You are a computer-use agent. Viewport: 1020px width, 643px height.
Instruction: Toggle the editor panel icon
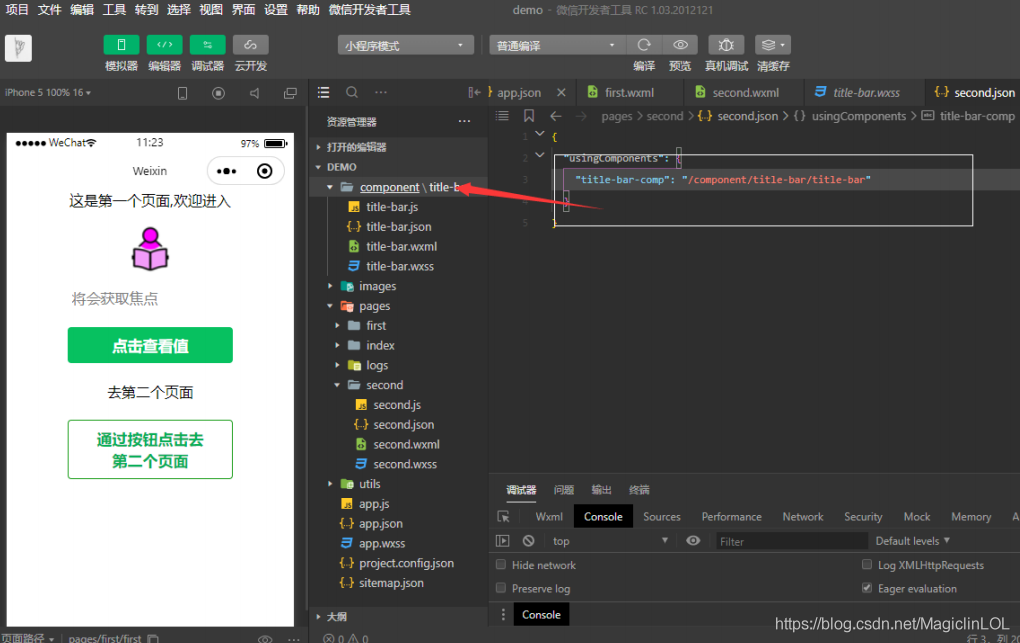pyautogui.click(x=165, y=45)
